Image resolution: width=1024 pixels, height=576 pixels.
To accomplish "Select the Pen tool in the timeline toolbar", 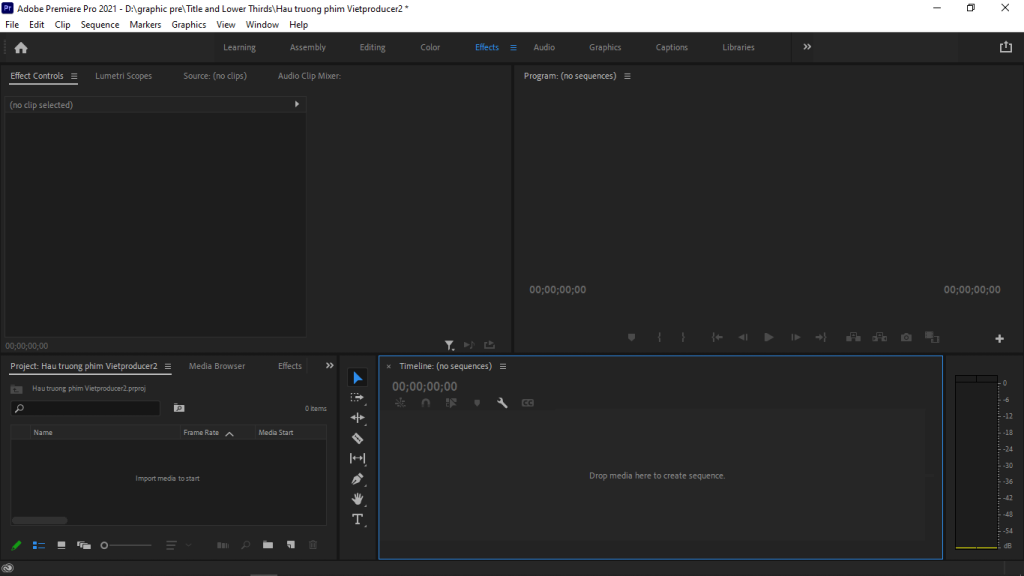I will pyautogui.click(x=357, y=479).
